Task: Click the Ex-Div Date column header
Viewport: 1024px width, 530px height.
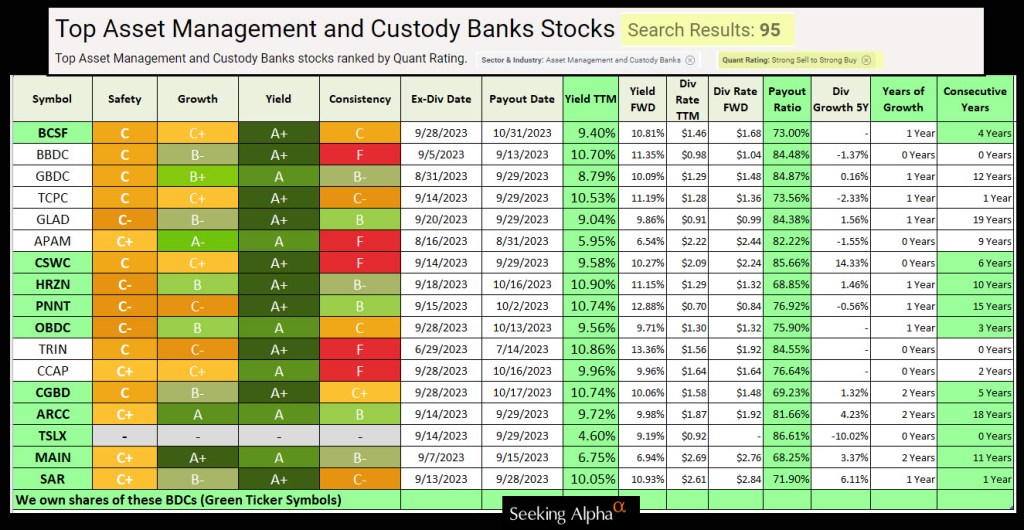Action: coord(440,99)
